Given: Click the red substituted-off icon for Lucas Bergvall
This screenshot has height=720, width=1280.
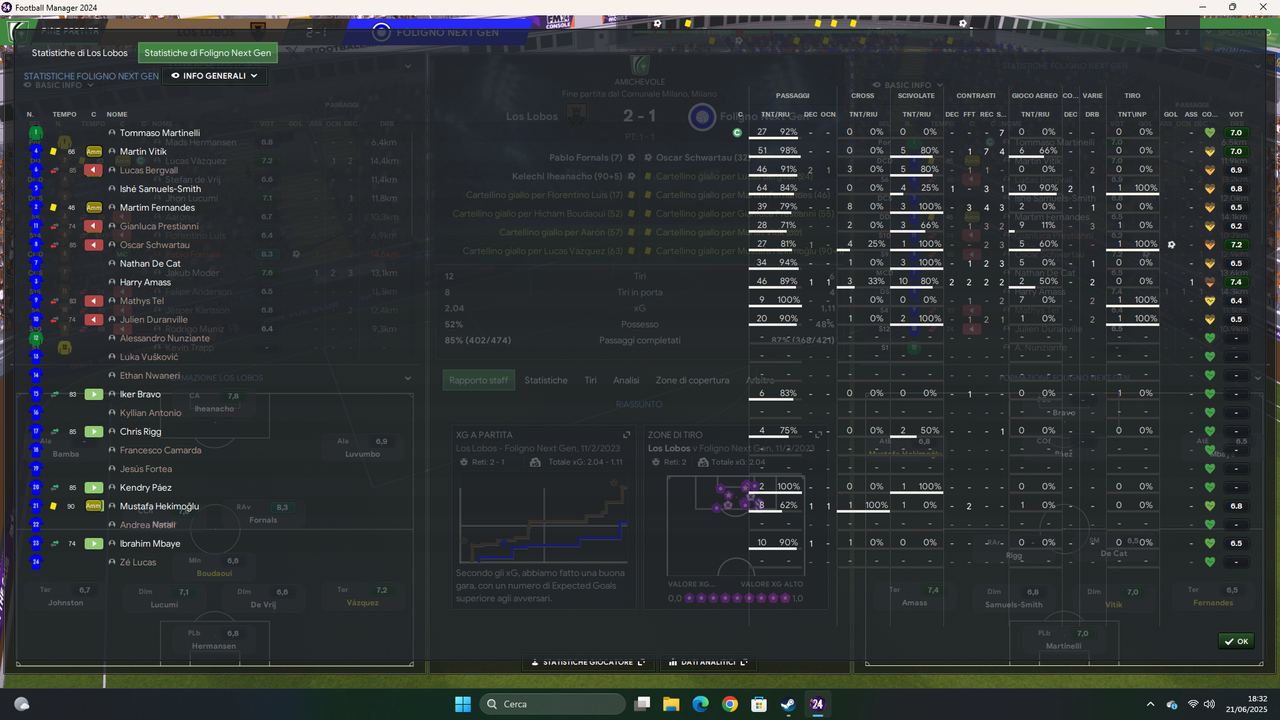Looking at the screenshot, I should 94,170.
